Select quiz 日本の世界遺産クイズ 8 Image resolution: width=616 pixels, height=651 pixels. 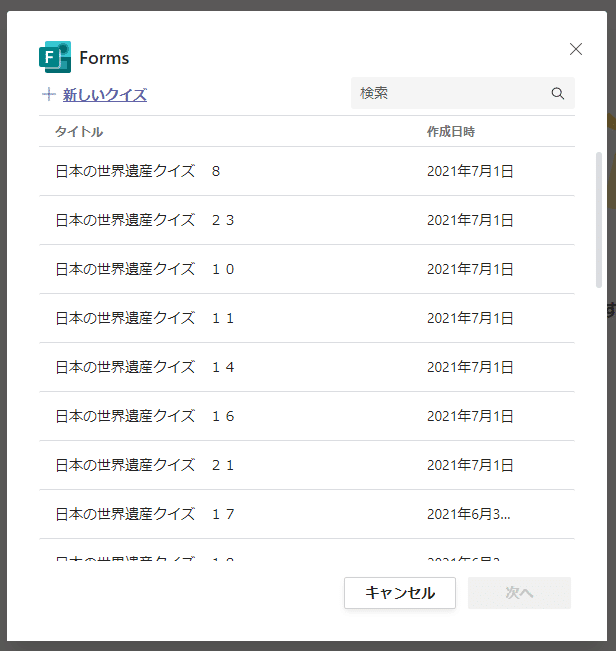coord(307,171)
